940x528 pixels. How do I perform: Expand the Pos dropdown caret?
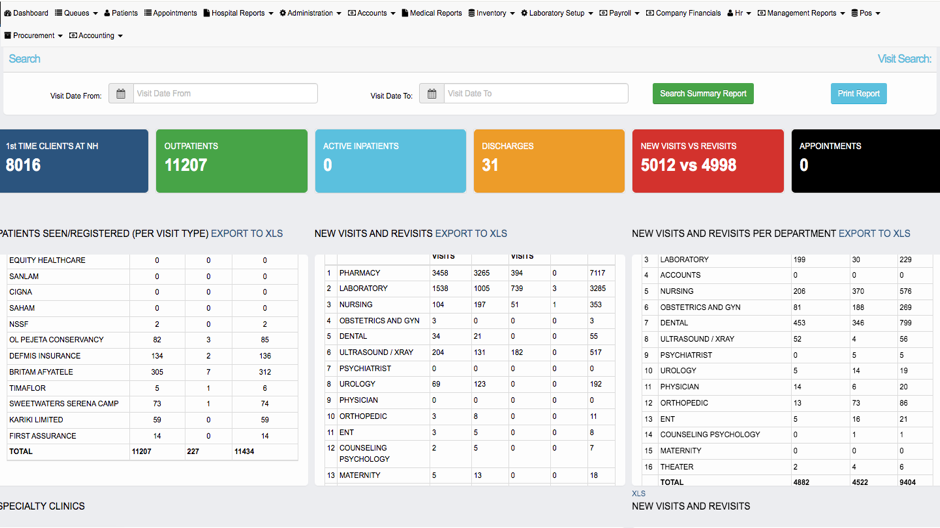[878, 14]
